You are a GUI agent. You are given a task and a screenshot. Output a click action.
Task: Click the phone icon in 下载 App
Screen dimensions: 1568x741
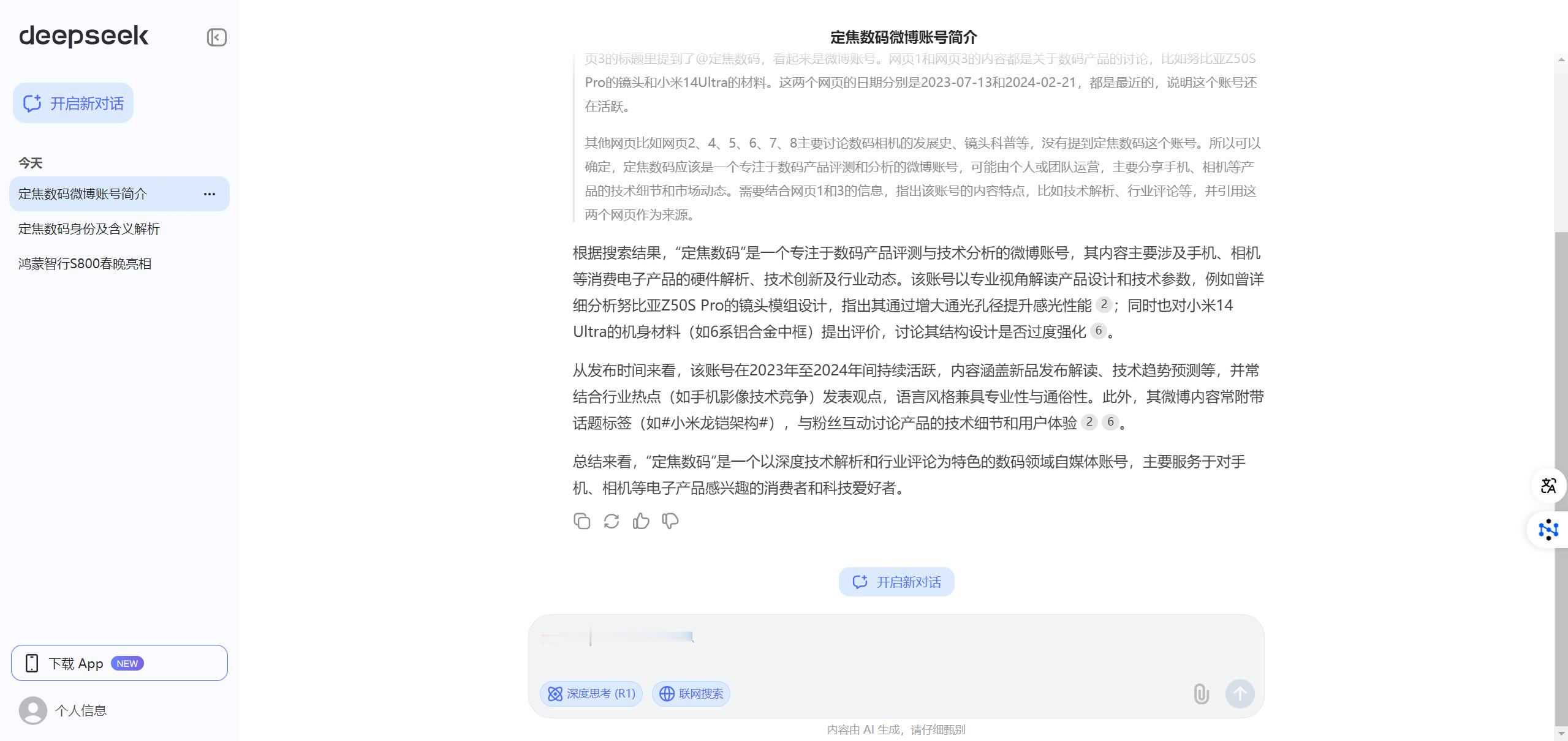coord(32,663)
